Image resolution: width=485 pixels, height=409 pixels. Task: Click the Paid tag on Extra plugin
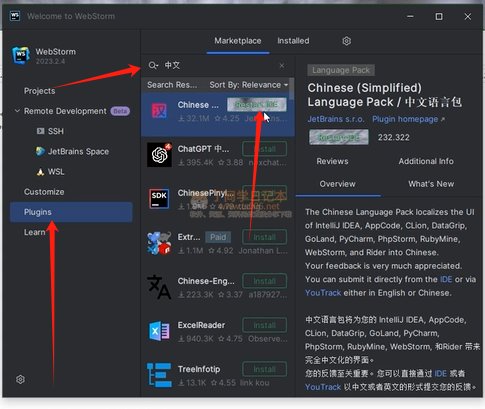[218, 237]
